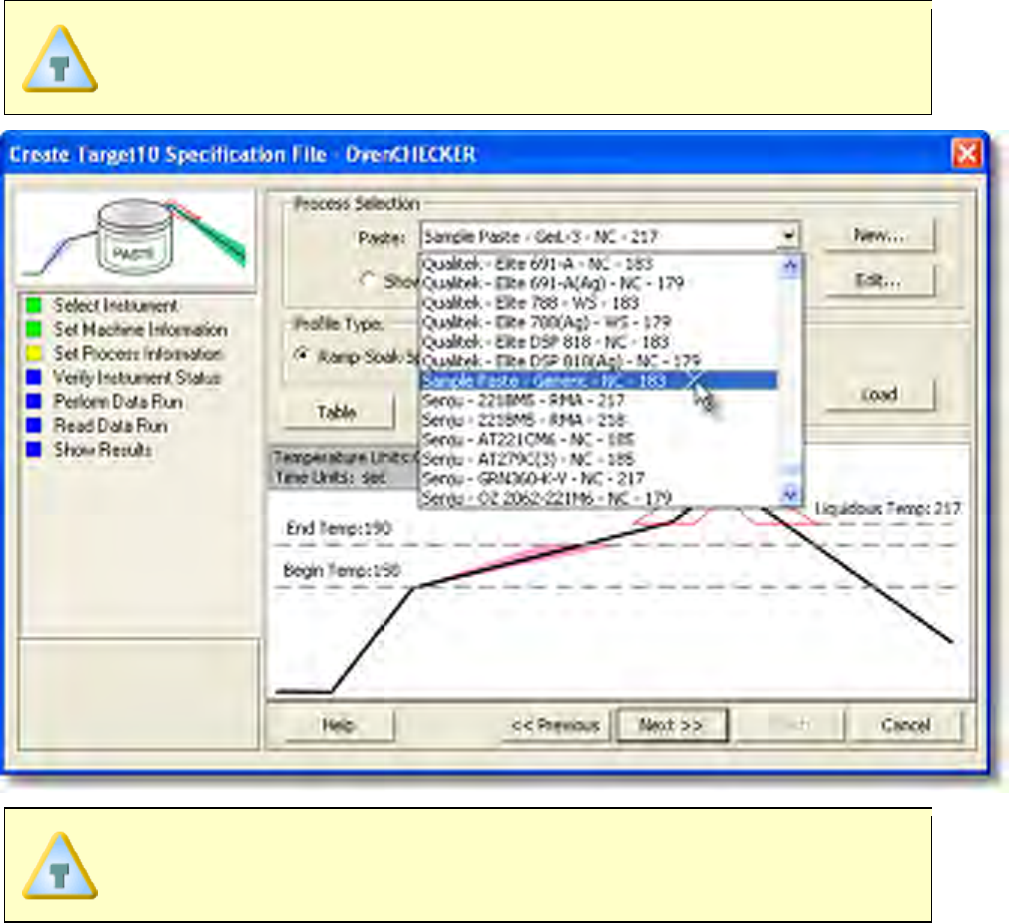The image size is (1009, 923).
Task: Click the Time Units: sec label
Action: [331, 478]
